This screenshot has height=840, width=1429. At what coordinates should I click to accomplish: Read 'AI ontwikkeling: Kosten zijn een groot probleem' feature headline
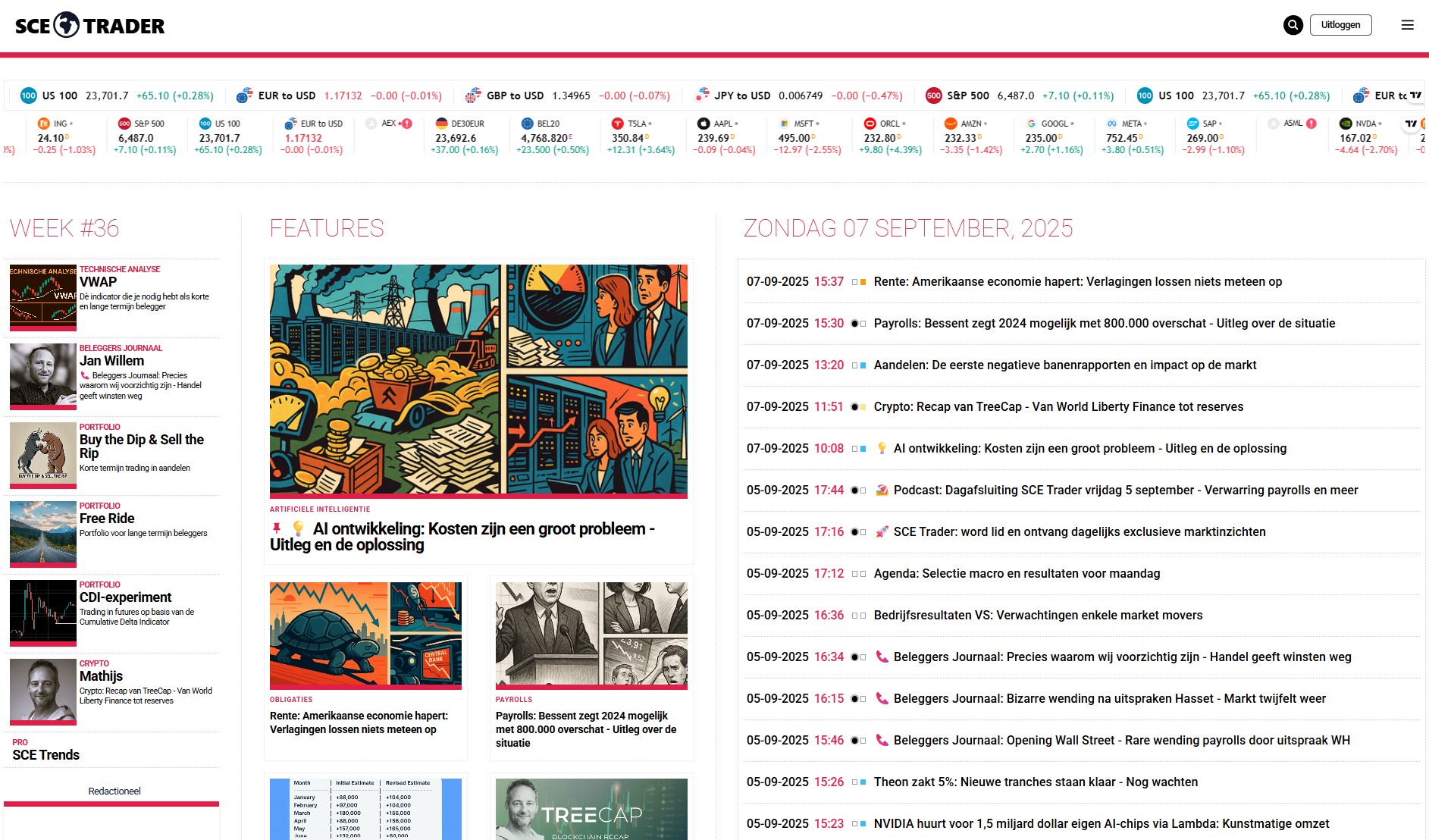coord(462,537)
